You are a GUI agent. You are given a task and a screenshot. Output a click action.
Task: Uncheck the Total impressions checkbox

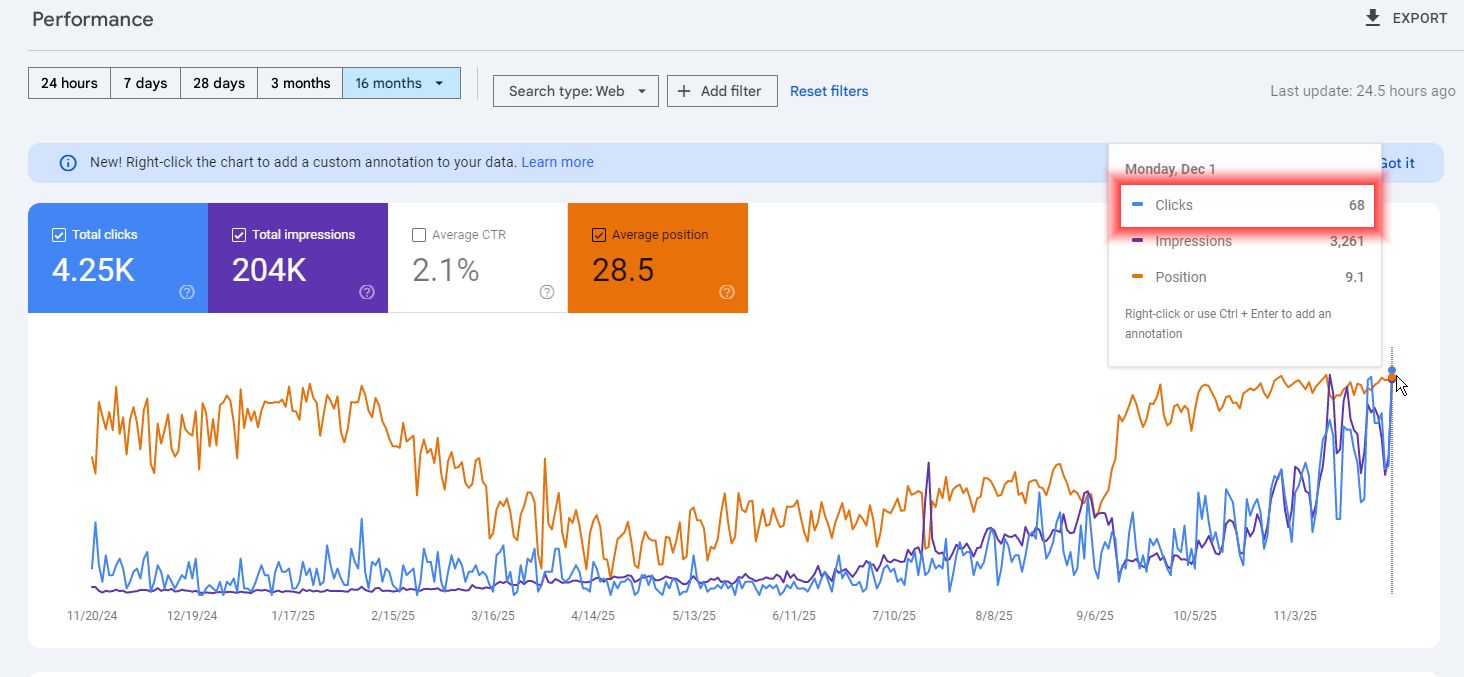239,235
